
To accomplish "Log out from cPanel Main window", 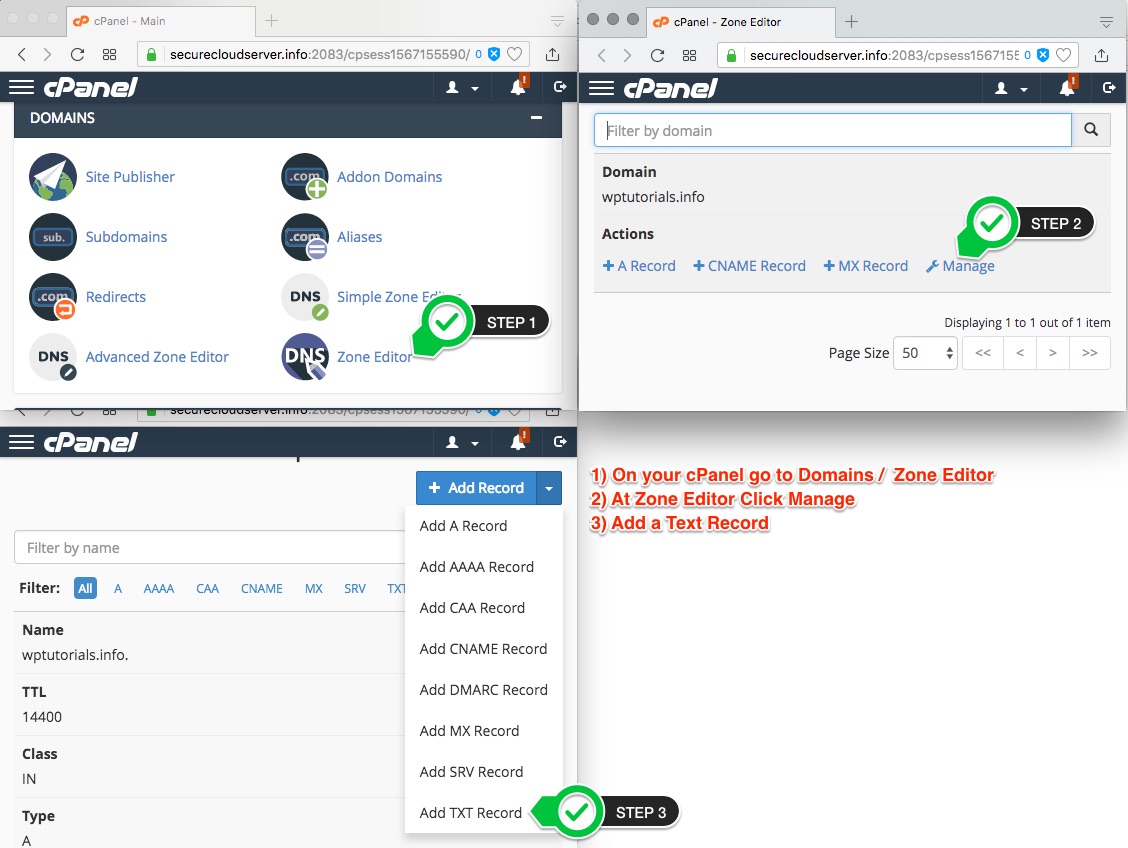I will click(x=560, y=87).
